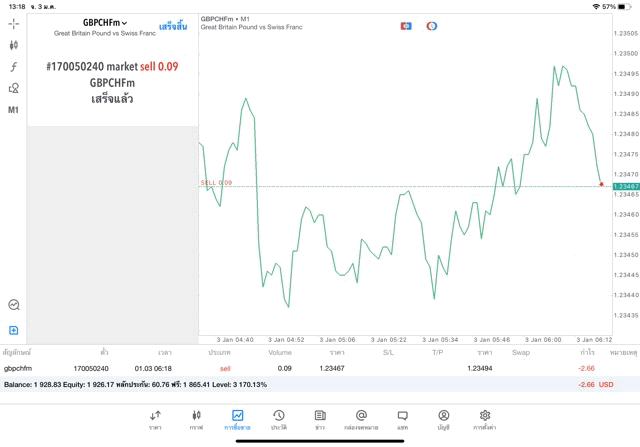Open the indicators (f) icon
Screen dimensions: 640x447
pos(14,67)
